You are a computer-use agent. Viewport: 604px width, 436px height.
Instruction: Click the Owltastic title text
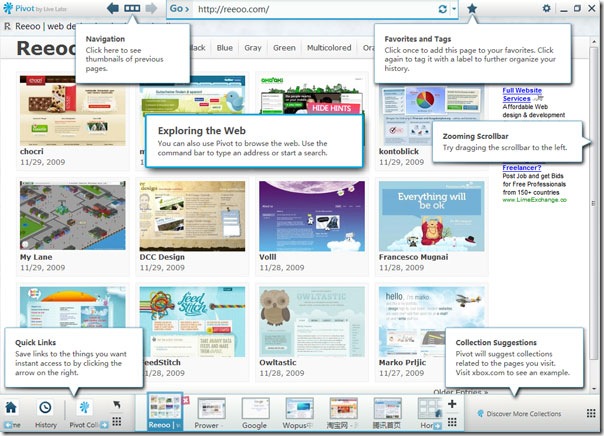pyautogui.click(x=278, y=362)
